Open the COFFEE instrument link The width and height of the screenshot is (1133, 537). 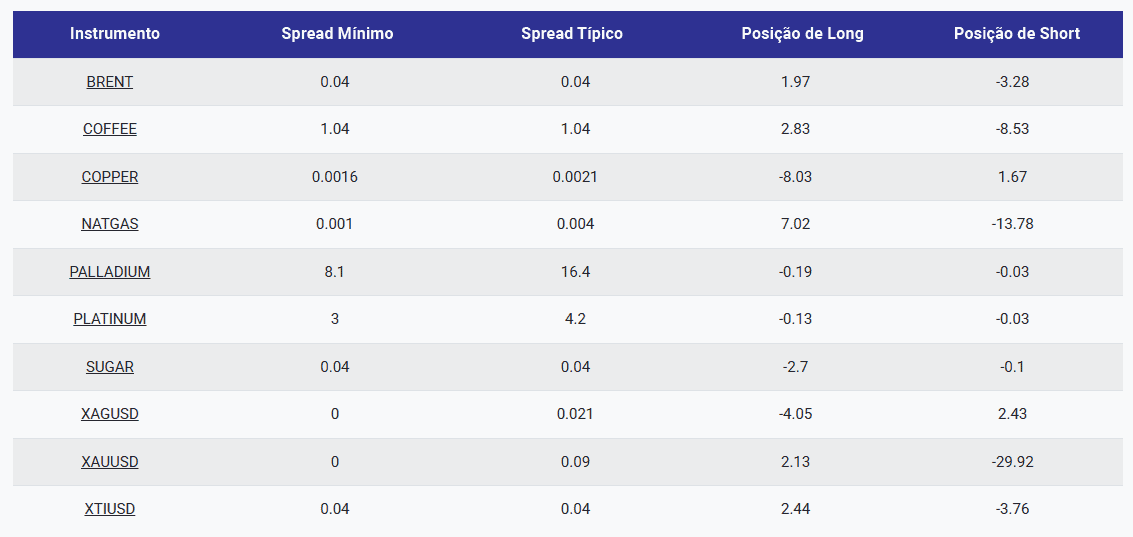click(110, 129)
